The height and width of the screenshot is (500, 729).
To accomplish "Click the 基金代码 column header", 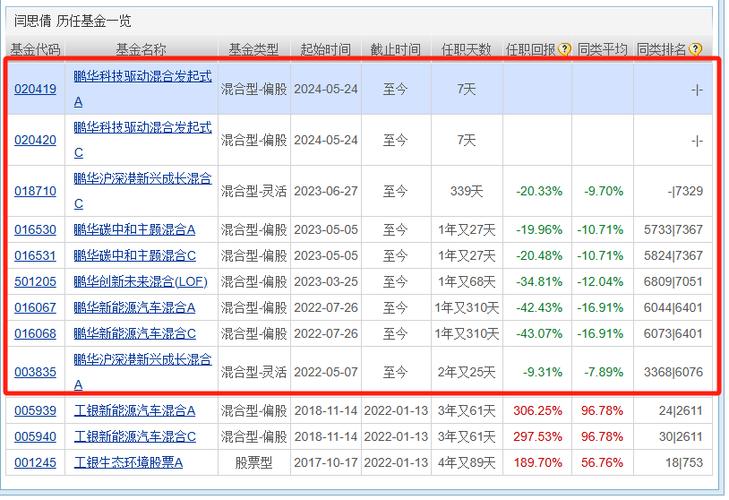I will pos(35,49).
